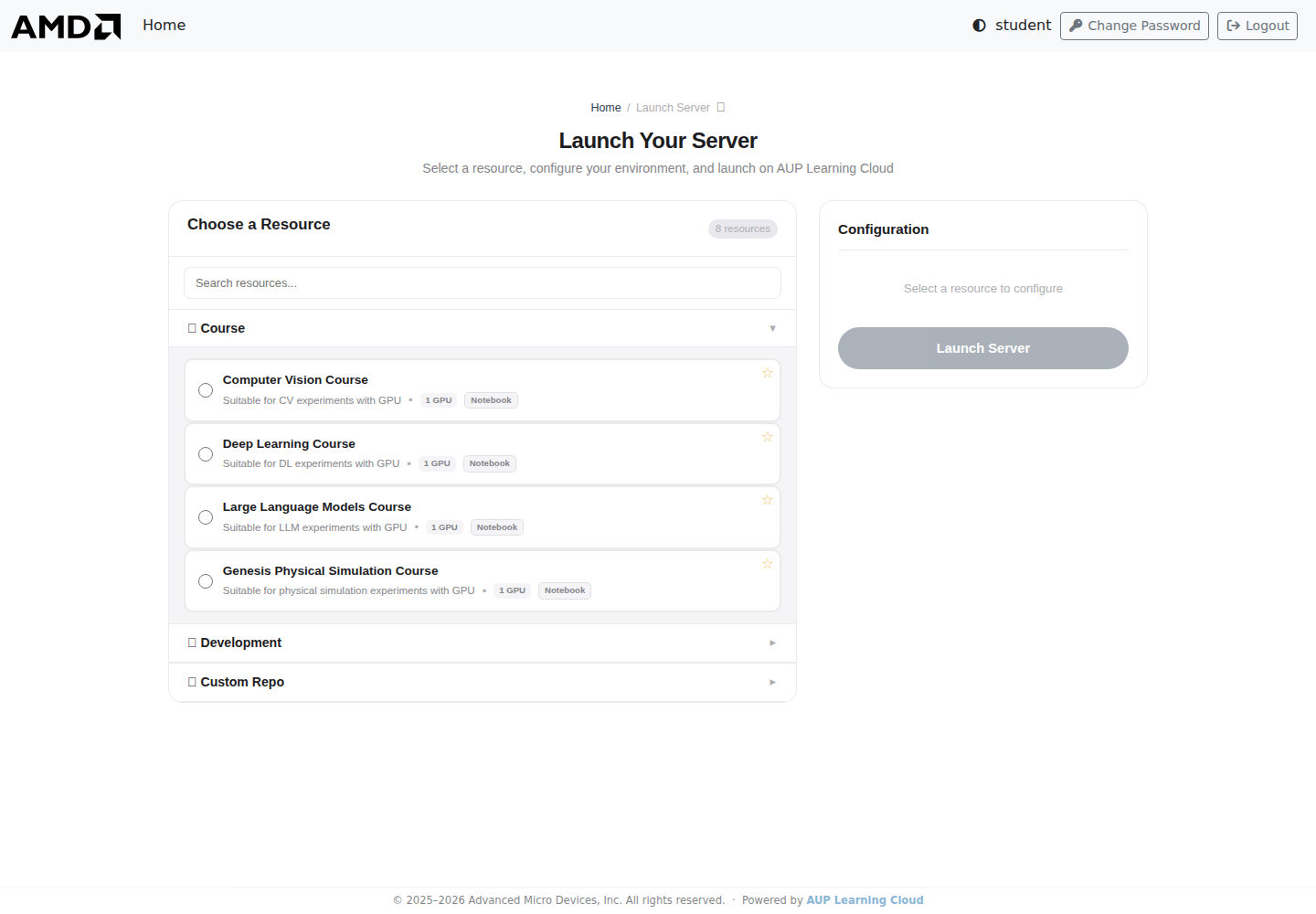The image size is (1316, 914).
Task: Favorite the Computer Vision Course star
Action: tap(768, 373)
